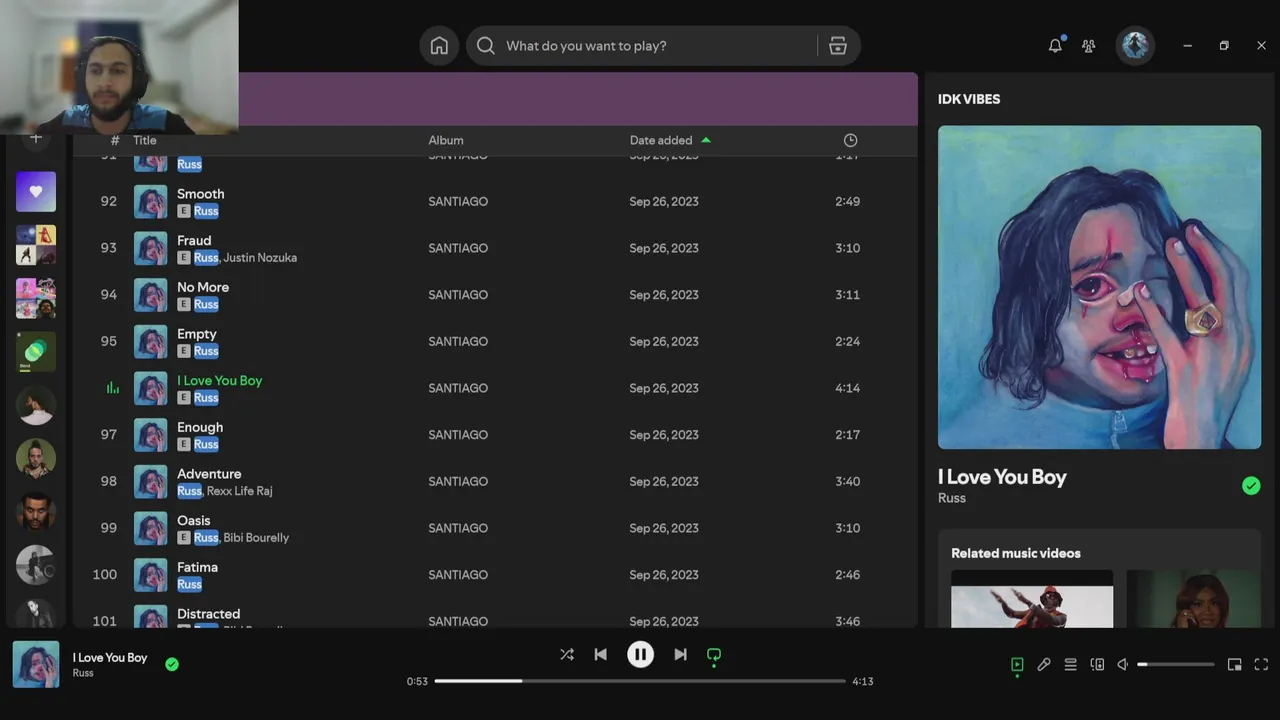This screenshot has height=720, width=1280.
Task: Sort by Title column header
Action: [145, 140]
